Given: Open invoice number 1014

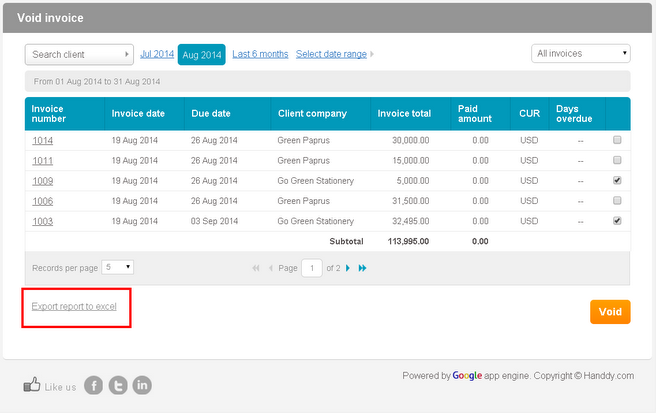Looking at the screenshot, I should coord(43,141).
